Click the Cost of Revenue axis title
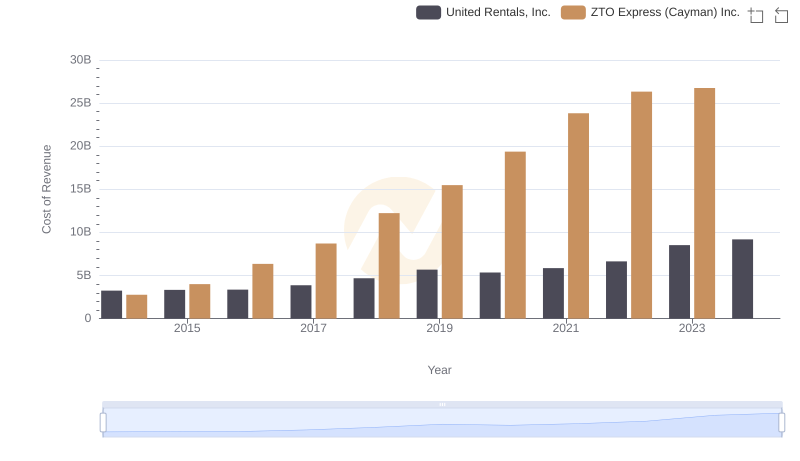 pos(46,189)
